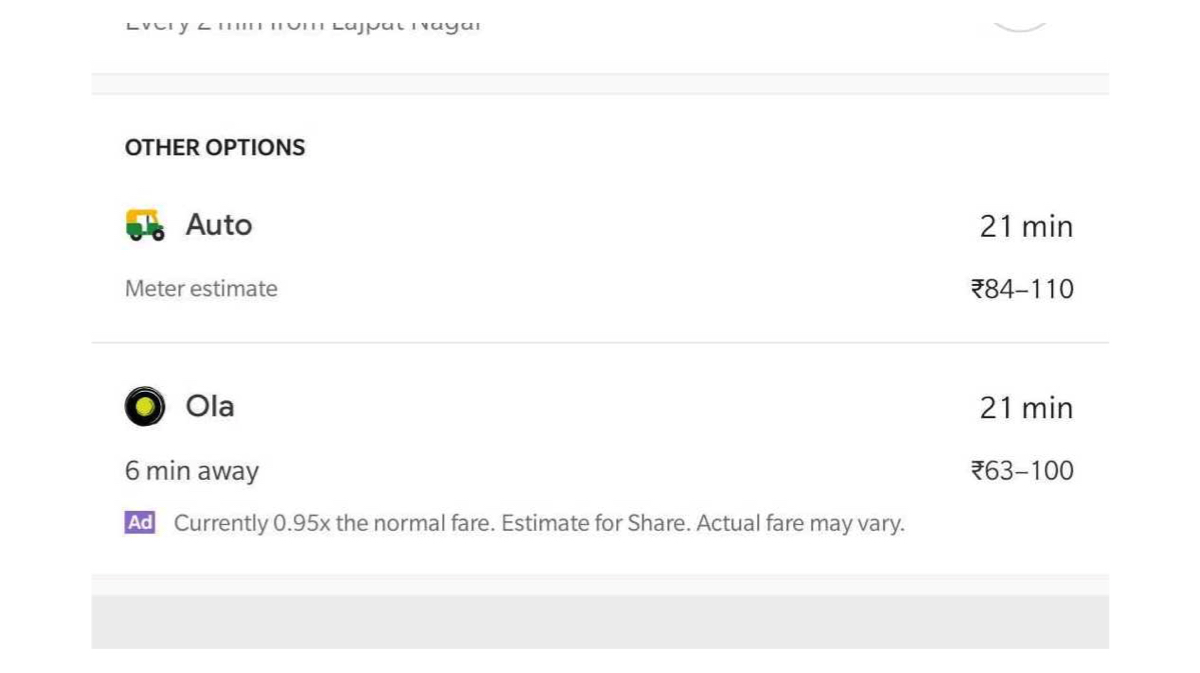Tap the ₹63–100 fare estimate
Image resolution: width=1200 pixels, height=673 pixels.
pos(1022,470)
